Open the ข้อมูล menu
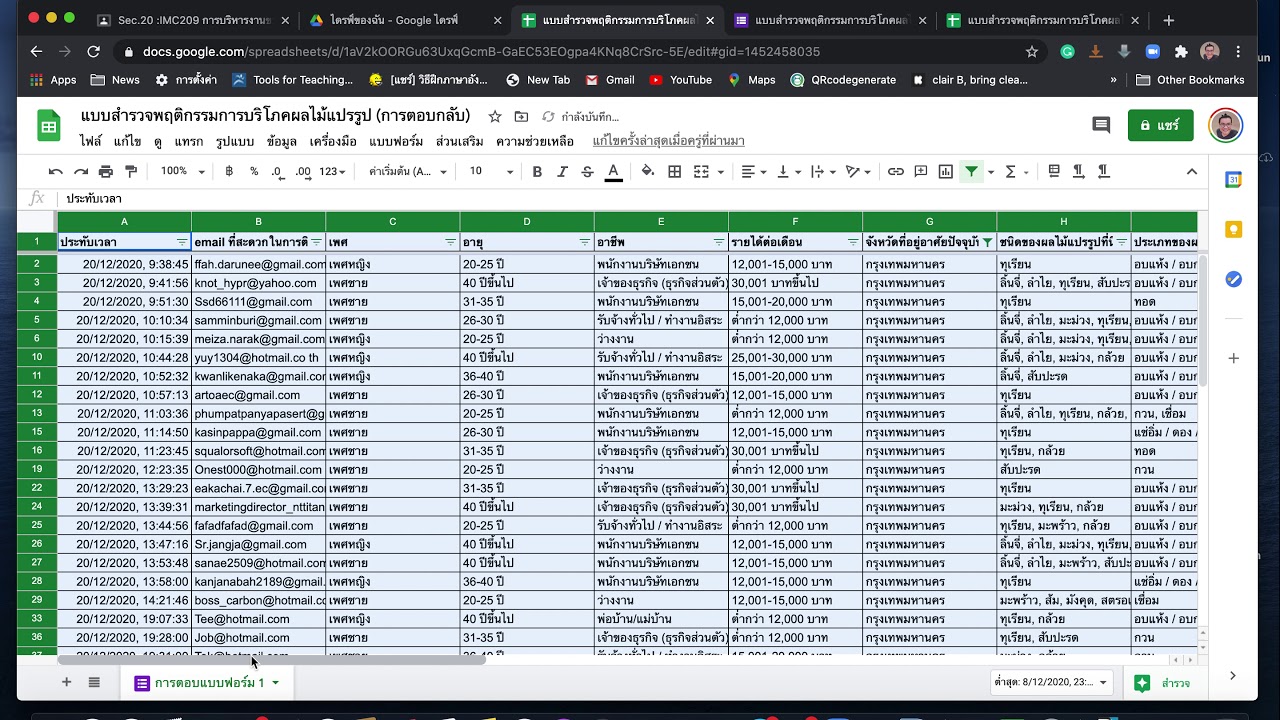 click(x=282, y=142)
